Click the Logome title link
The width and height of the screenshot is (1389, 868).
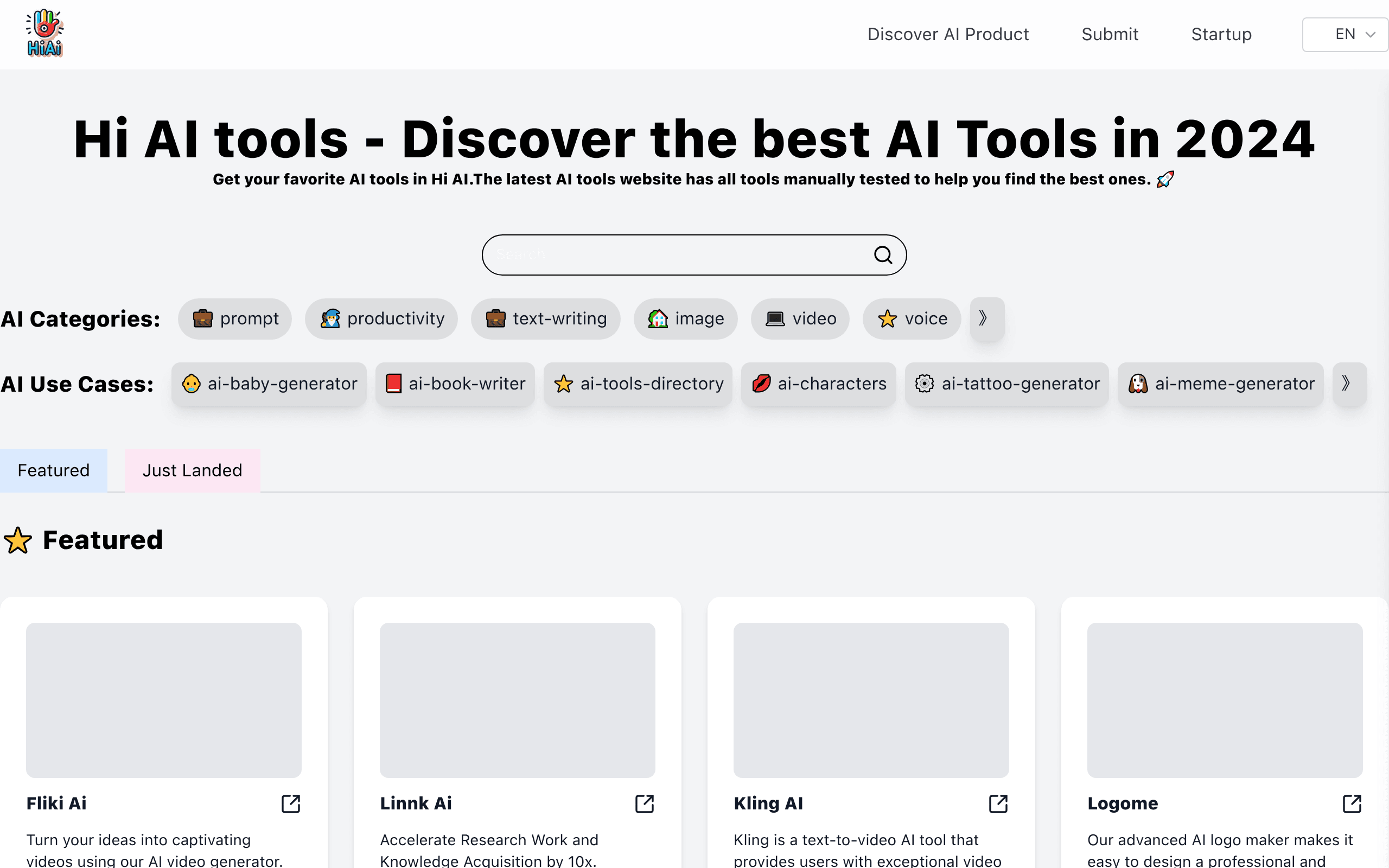1122,803
